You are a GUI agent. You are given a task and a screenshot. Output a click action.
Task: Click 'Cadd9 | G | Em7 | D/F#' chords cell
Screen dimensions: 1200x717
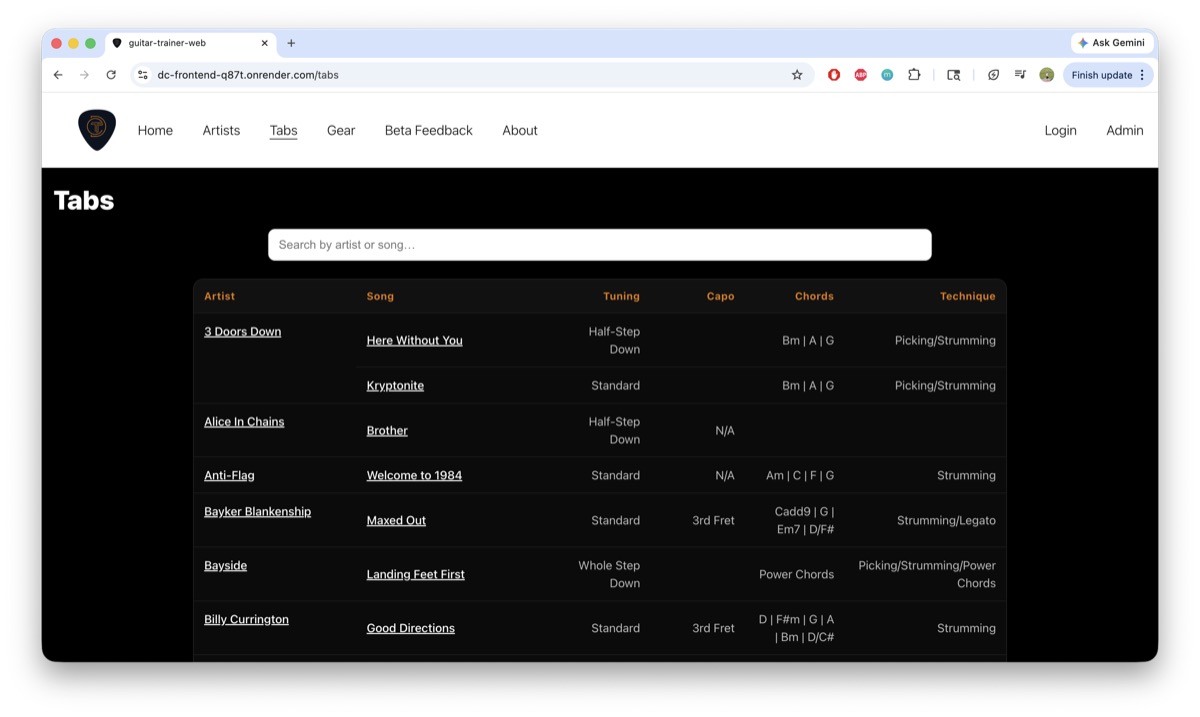805,520
